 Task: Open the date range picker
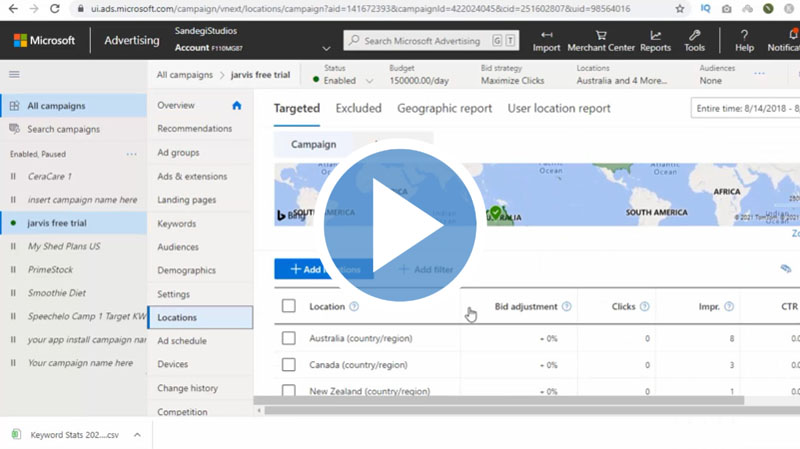745,108
